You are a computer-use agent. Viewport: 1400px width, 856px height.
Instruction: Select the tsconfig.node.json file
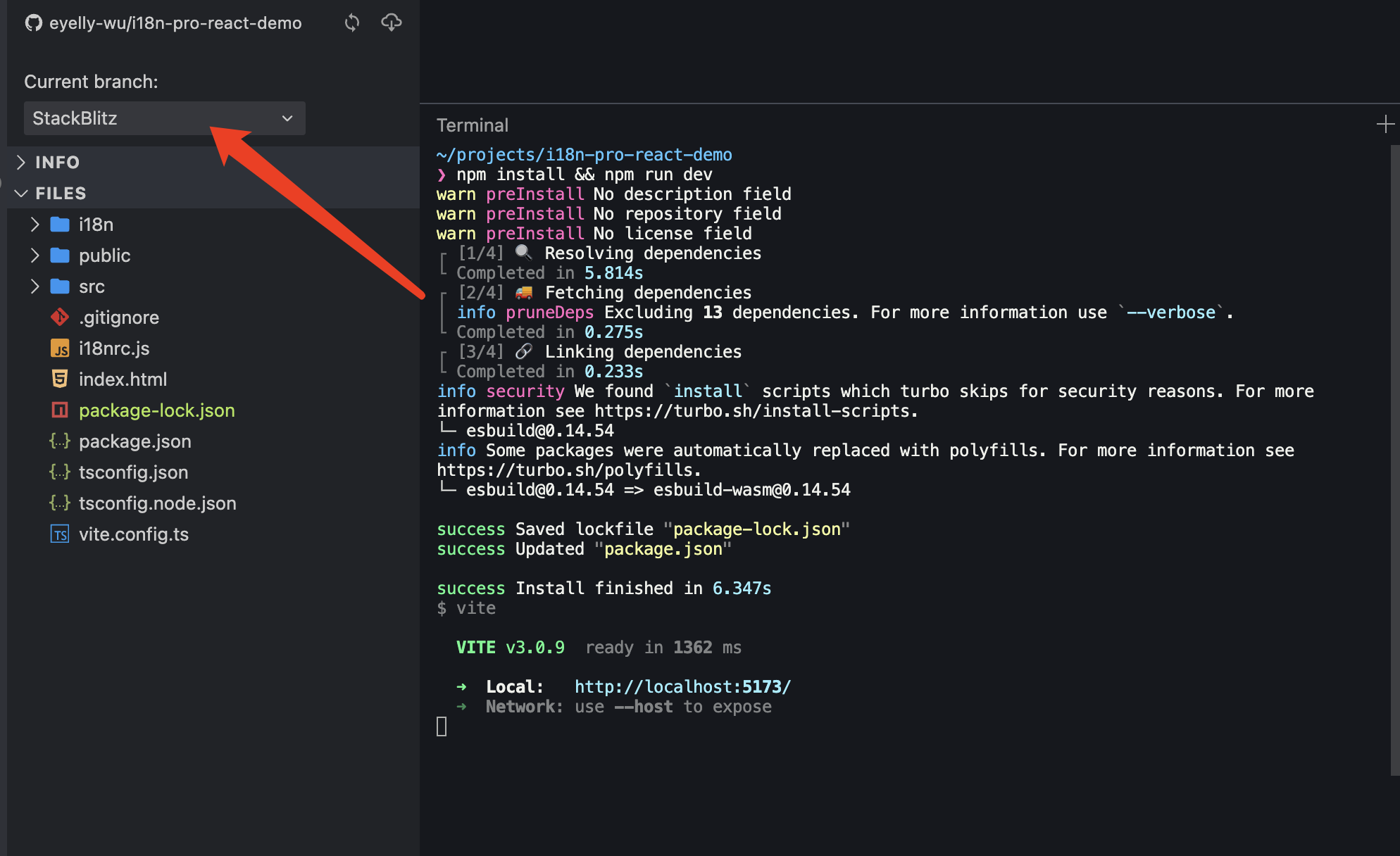[157, 503]
